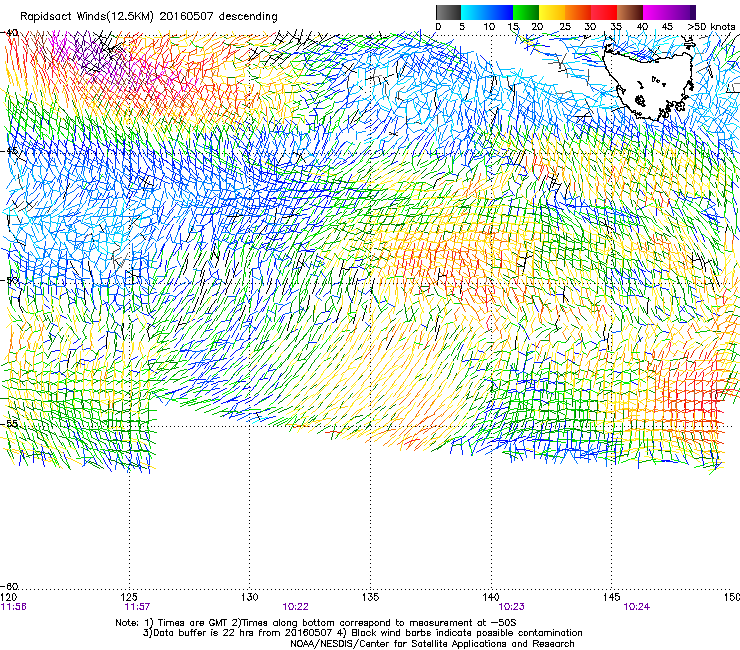Image resolution: width=740 pixels, height=650 pixels.
Task: Click the legend scale label '45'
Action: pos(667,27)
